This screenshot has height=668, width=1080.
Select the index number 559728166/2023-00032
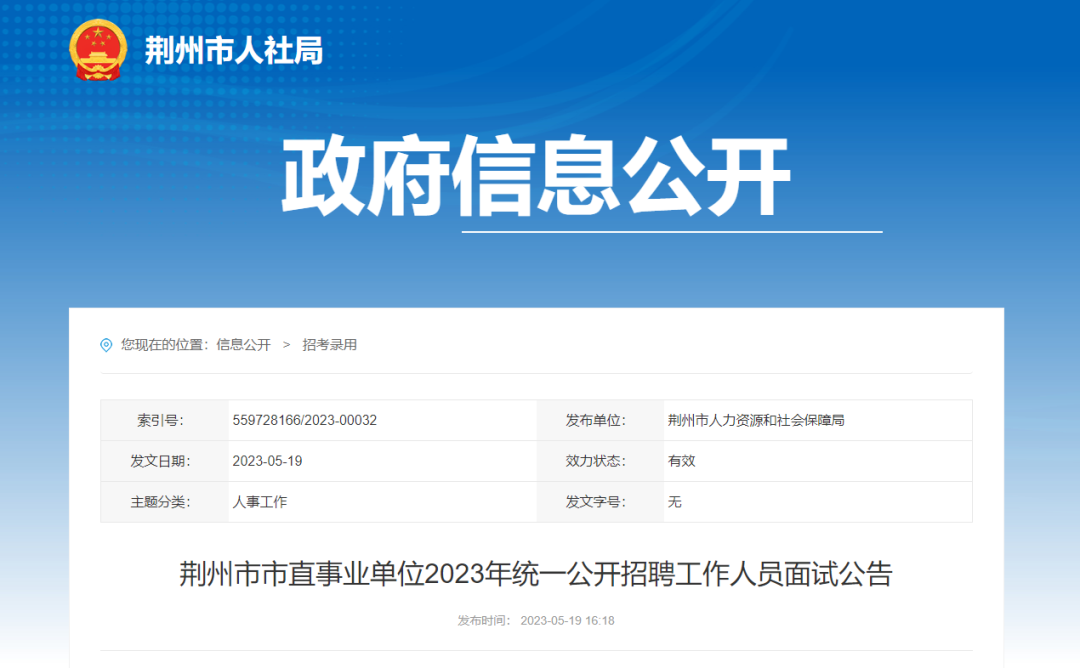click(x=304, y=420)
